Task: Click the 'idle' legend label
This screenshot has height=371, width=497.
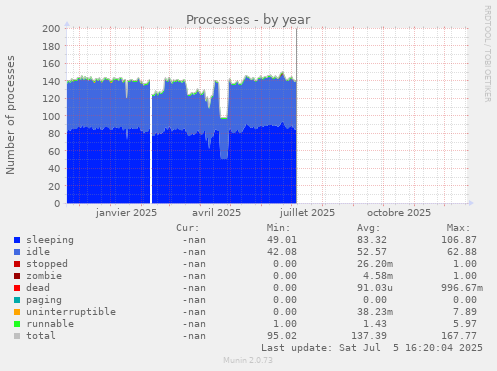Action: coord(38,252)
